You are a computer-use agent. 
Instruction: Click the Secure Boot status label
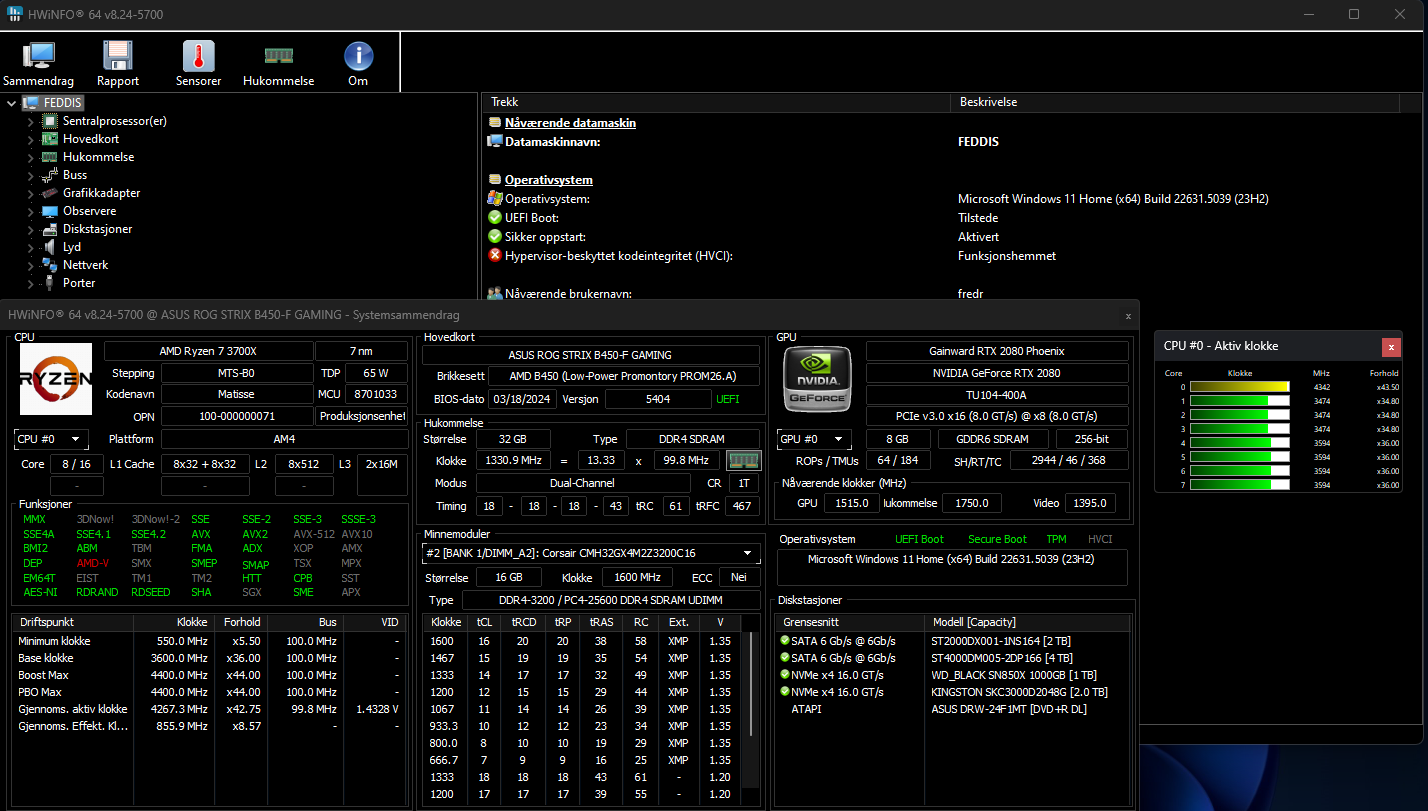click(997, 539)
